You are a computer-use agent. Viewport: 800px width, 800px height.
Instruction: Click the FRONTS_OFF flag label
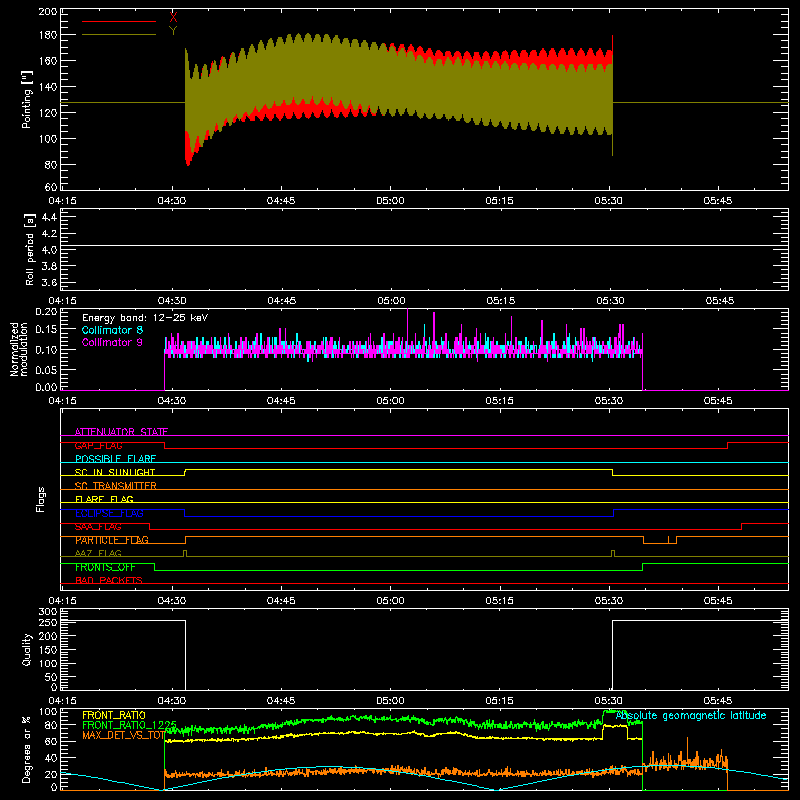[x=105, y=567]
